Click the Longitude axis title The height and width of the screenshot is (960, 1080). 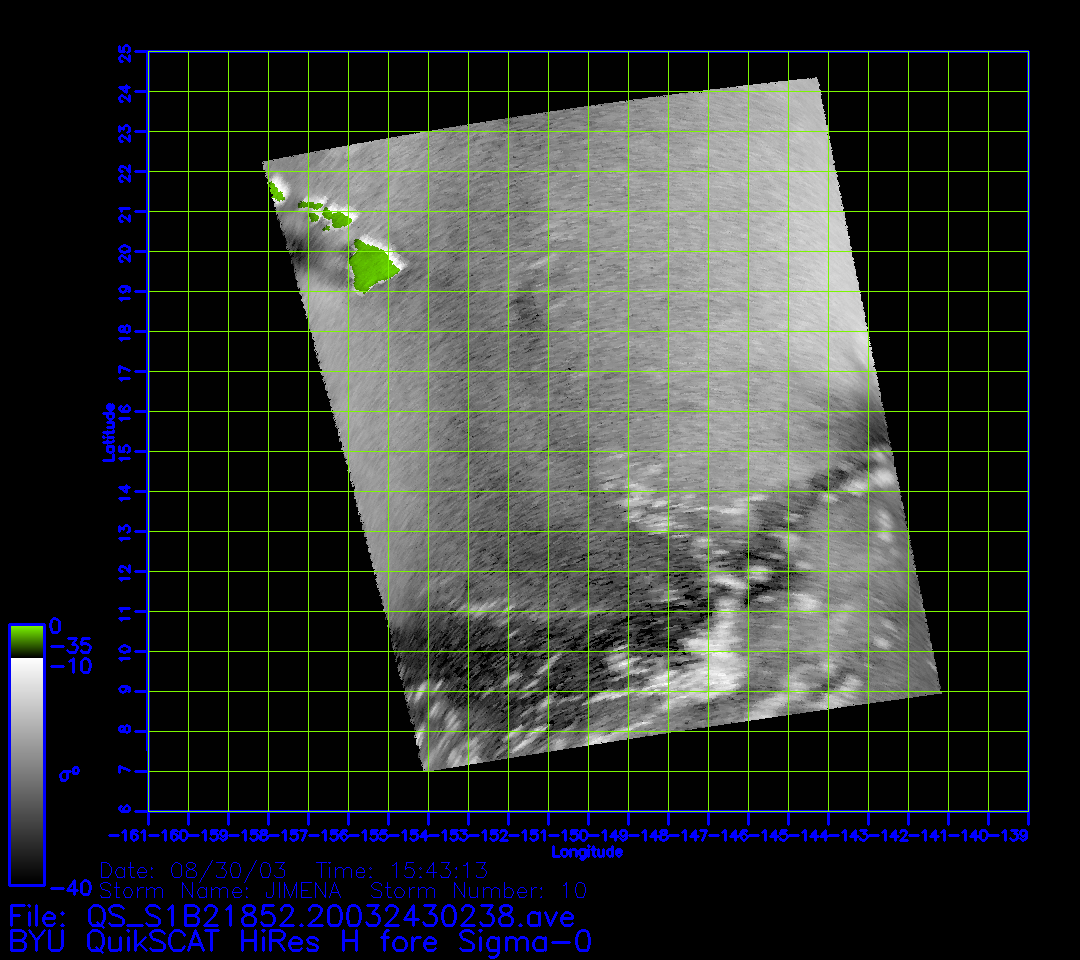point(587,852)
